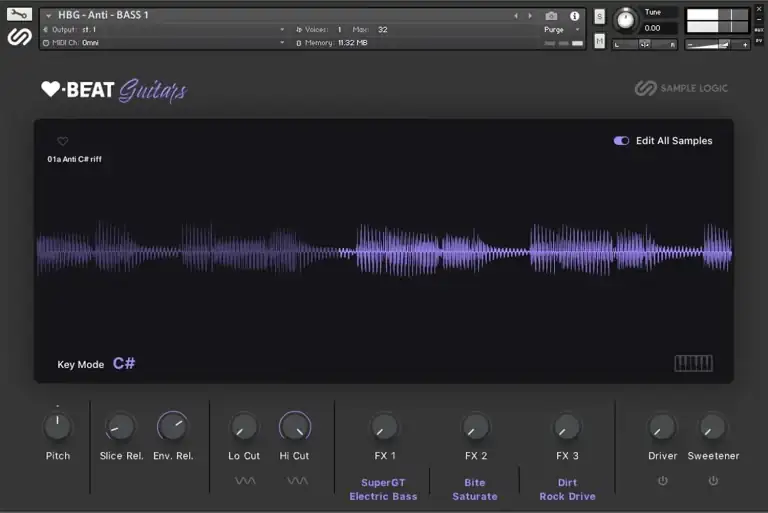Adjust the FX 3 knob
Image resolution: width=768 pixels, height=513 pixels.
(567, 427)
